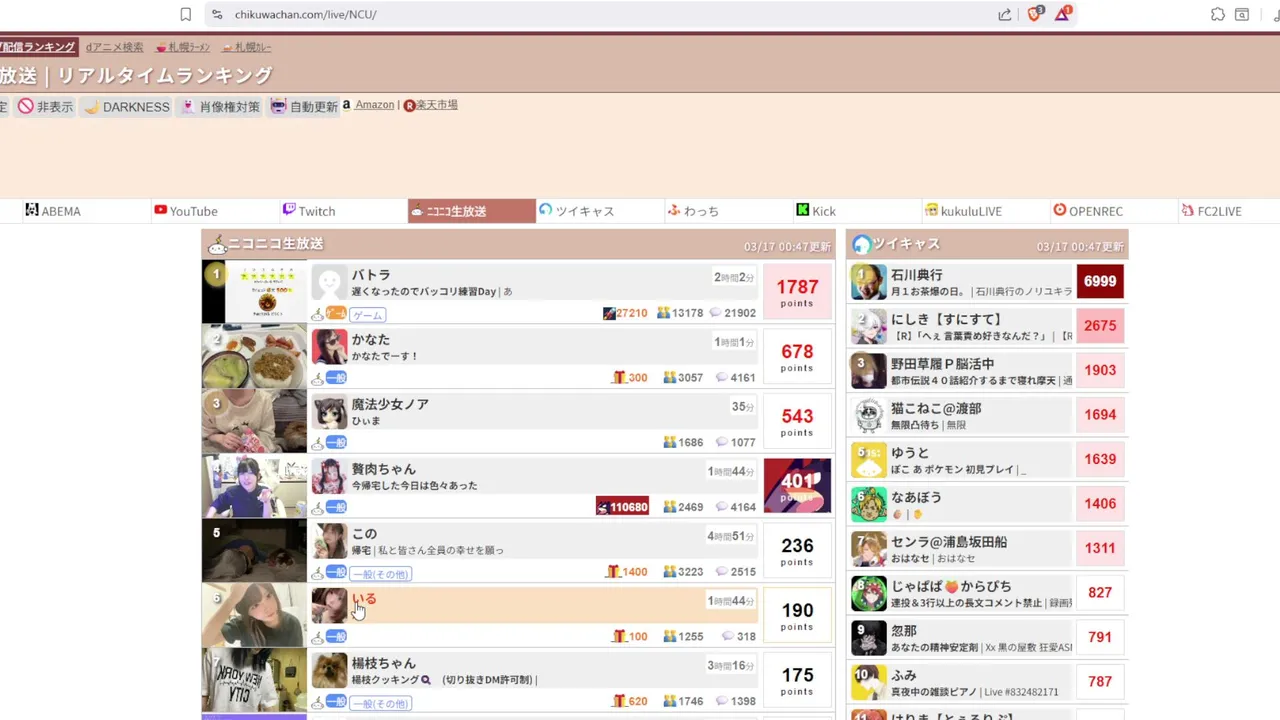Click comment bubble icon beside 21902
This screenshot has height=720, width=1280.
(715, 313)
